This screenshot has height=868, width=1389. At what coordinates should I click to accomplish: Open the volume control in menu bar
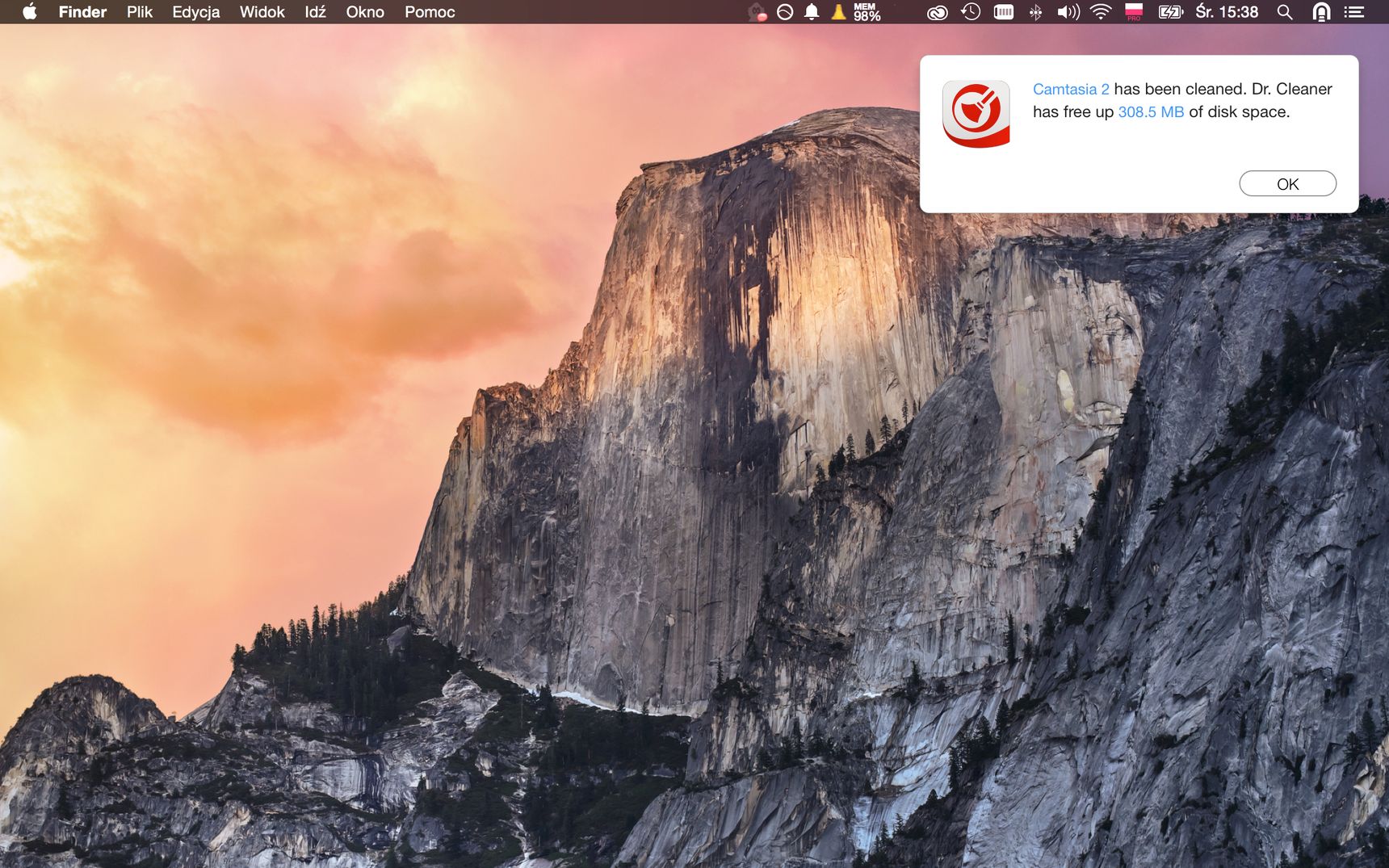click(1068, 11)
